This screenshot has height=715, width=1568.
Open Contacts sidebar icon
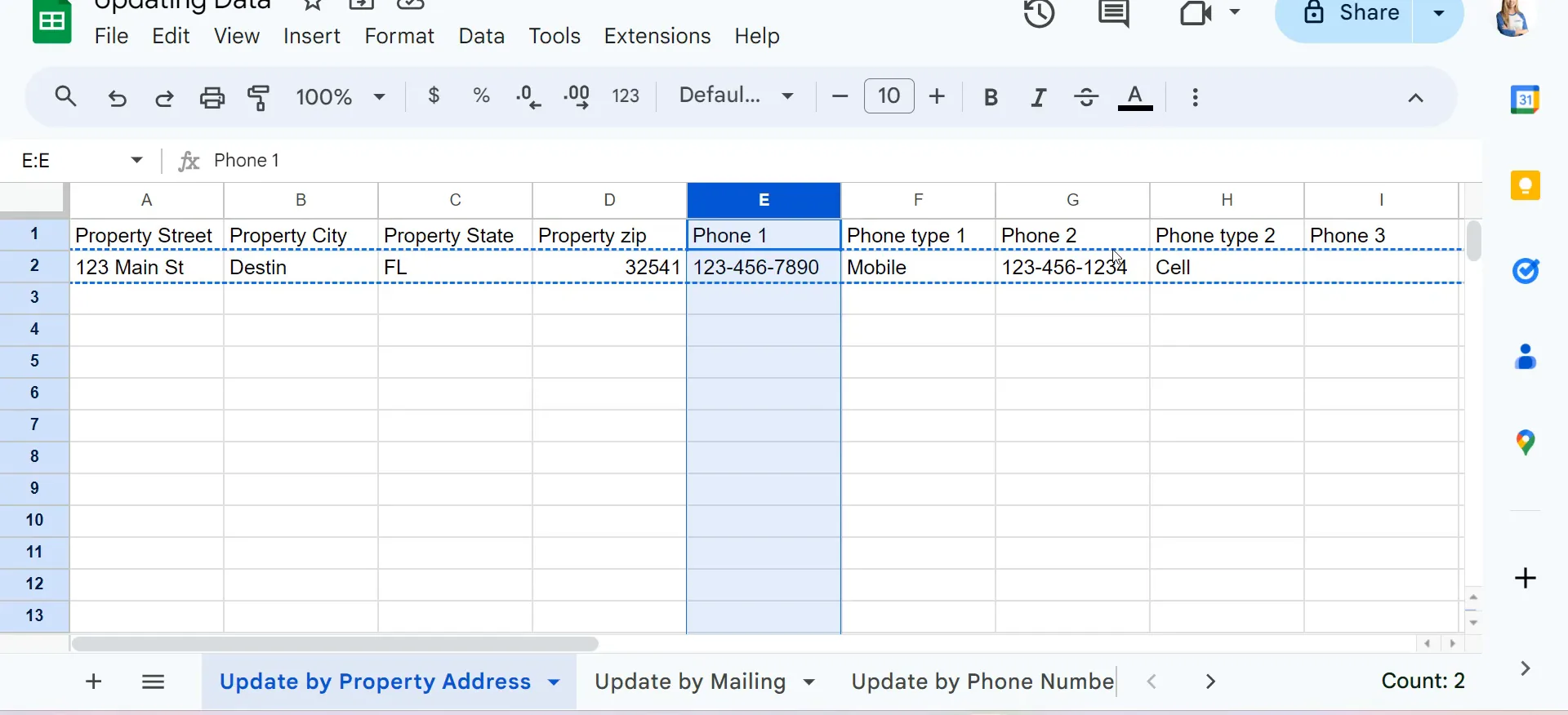(1526, 357)
